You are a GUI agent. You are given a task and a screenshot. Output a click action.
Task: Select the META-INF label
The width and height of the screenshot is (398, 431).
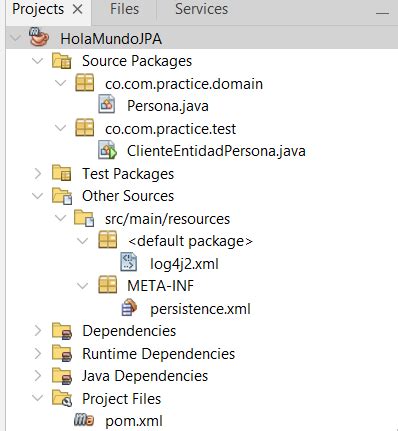click(x=160, y=286)
